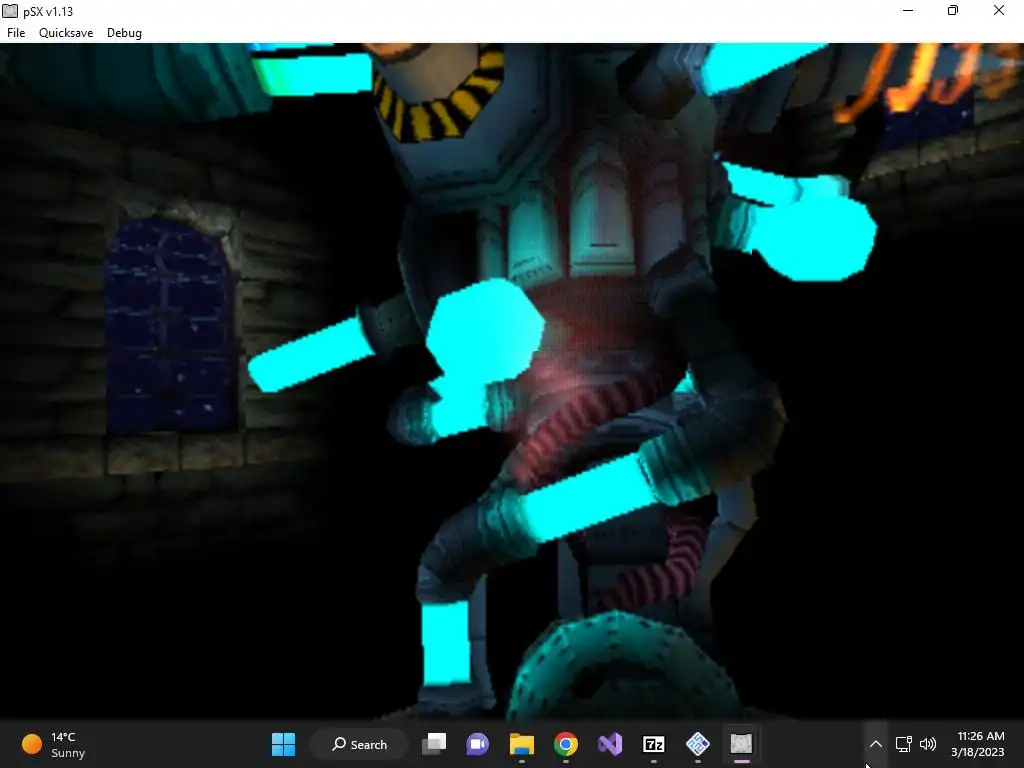Open Task View from taskbar
This screenshot has height=768, width=1024.
(434, 744)
